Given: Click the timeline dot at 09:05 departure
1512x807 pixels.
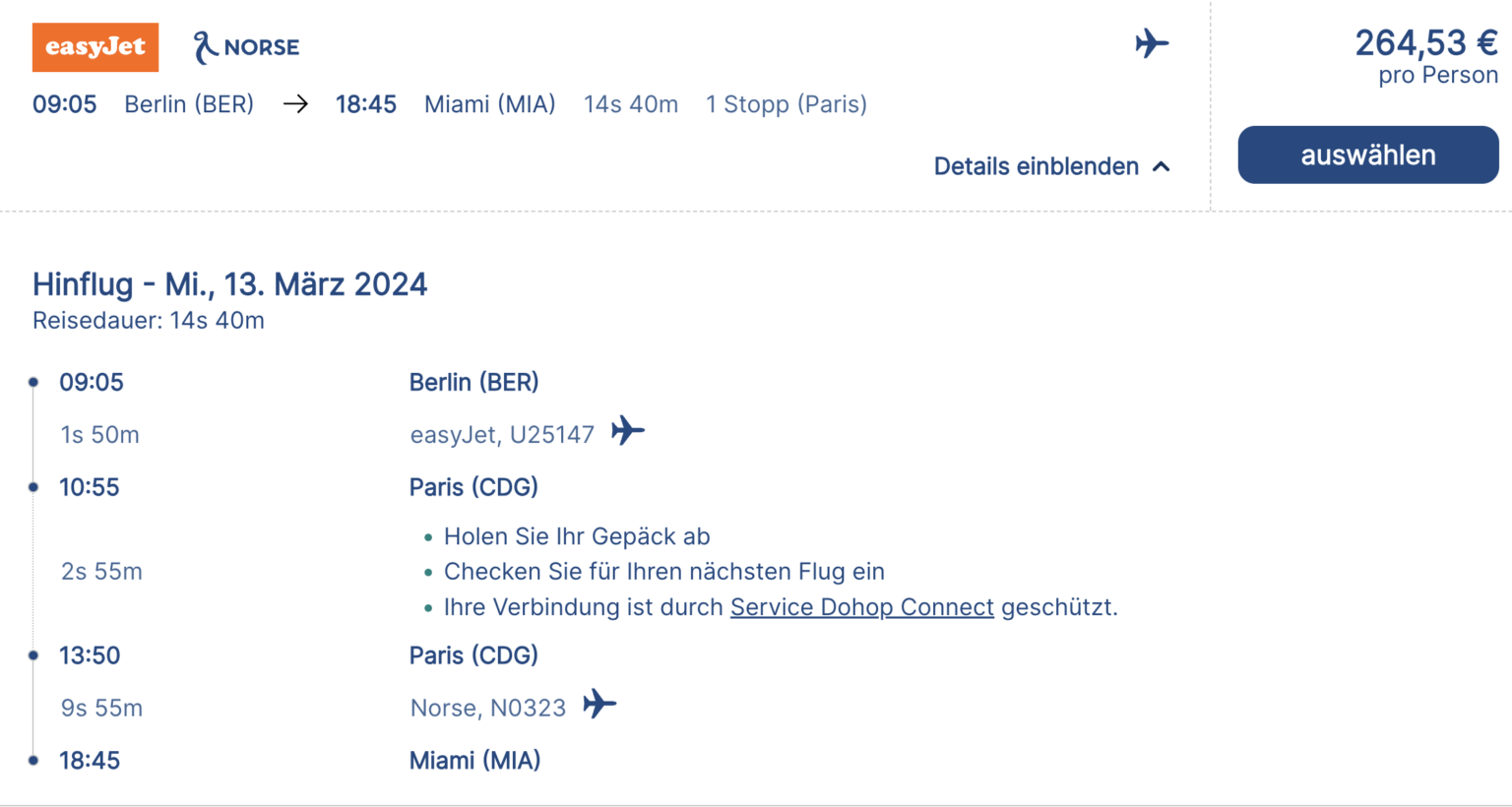Looking at the screenshot, I should point(33,382).
